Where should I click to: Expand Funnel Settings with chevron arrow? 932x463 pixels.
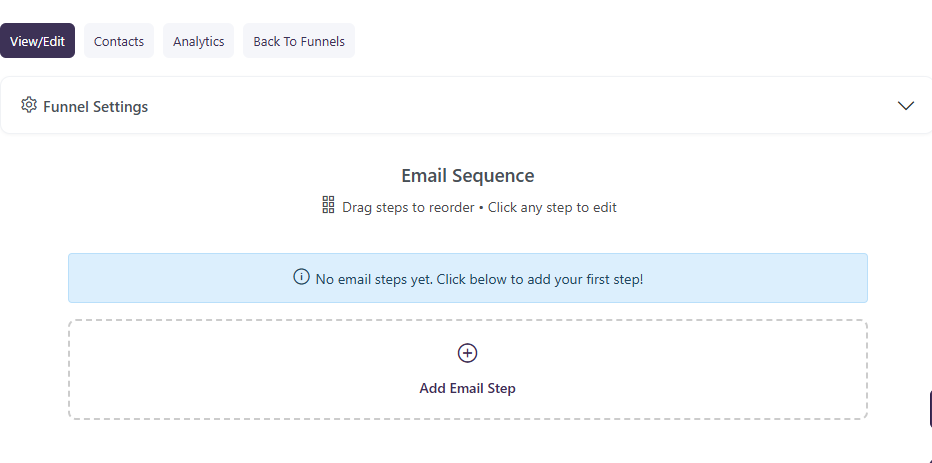[x=906, y=106]
